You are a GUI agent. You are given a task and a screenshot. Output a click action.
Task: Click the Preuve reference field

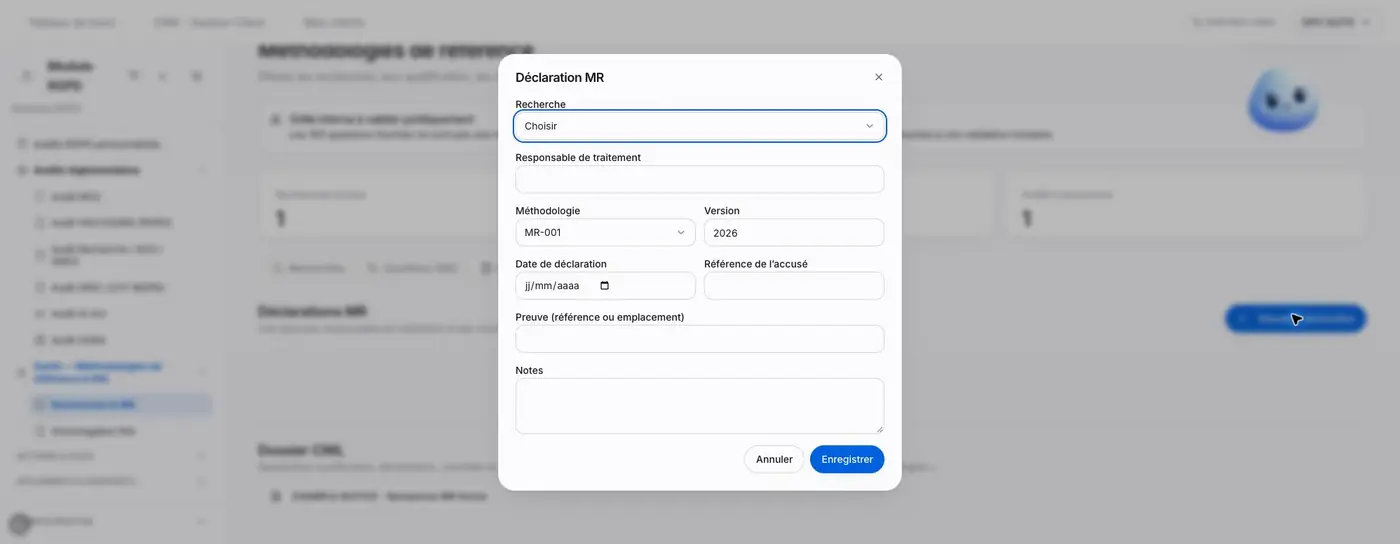tap(700, 339)
